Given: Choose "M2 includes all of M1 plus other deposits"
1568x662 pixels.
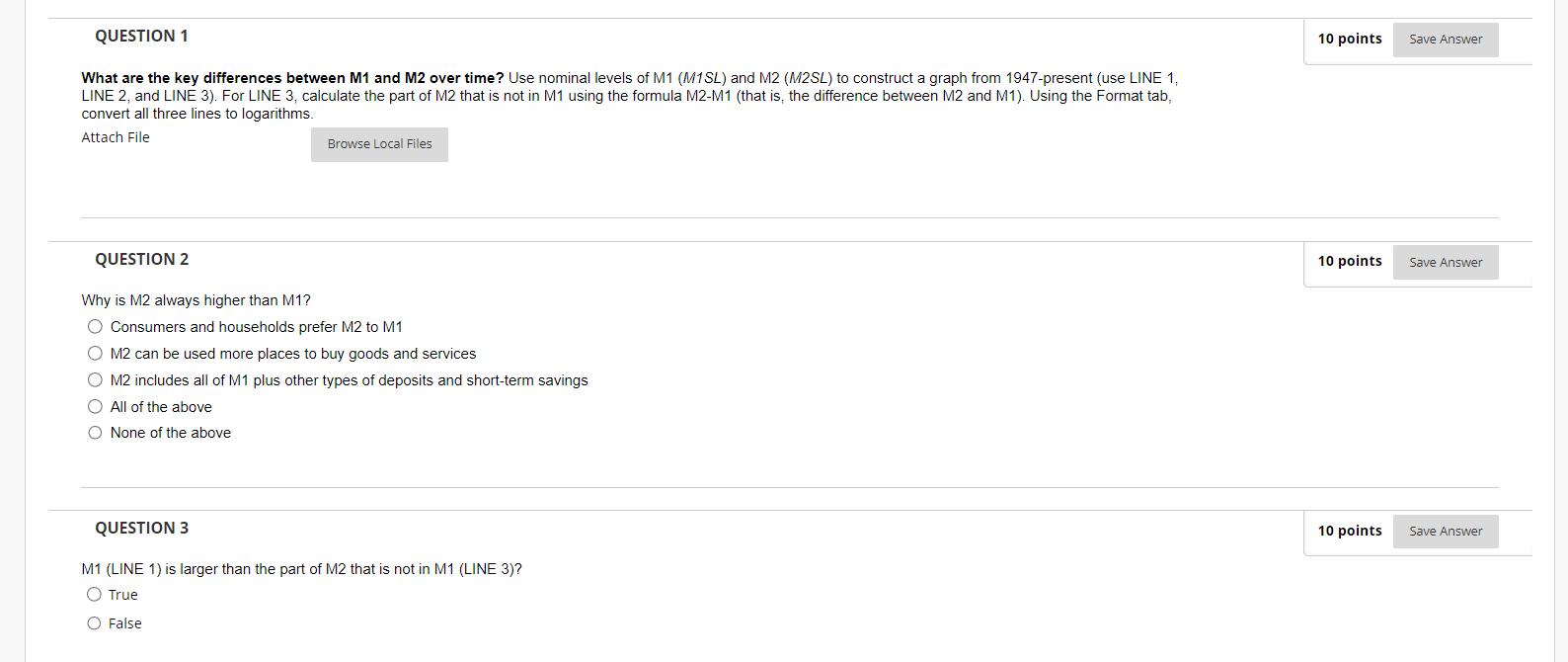Looking at the screenshot, I should tap(95, 379).
